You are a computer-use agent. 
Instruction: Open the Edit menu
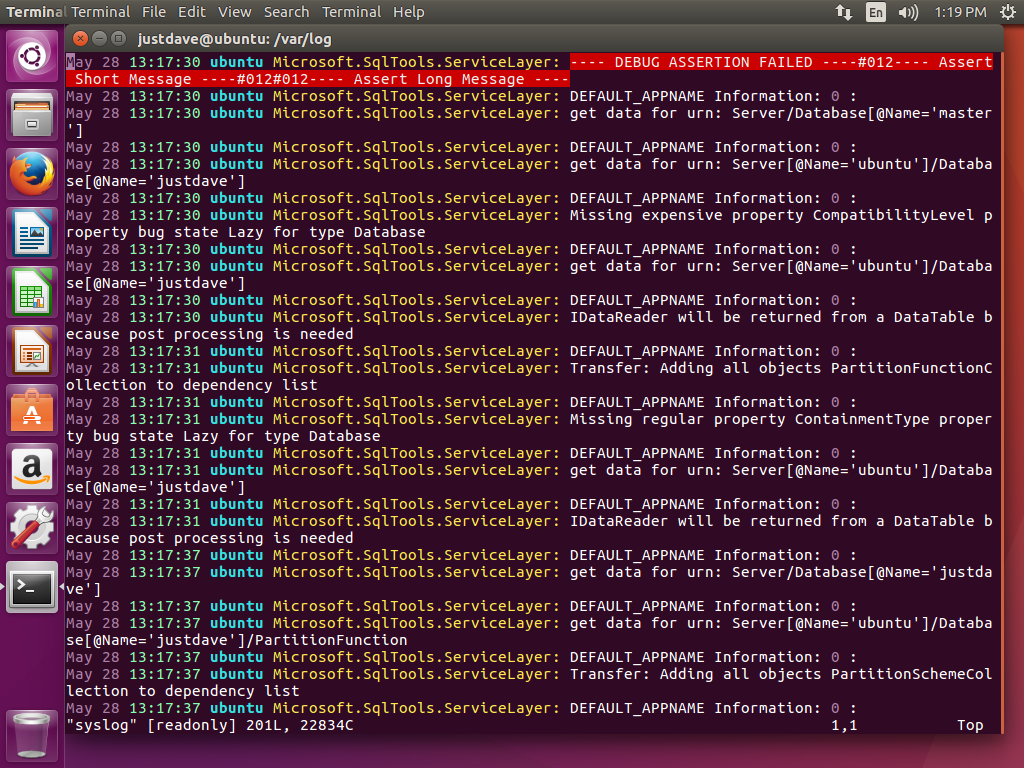192,12
